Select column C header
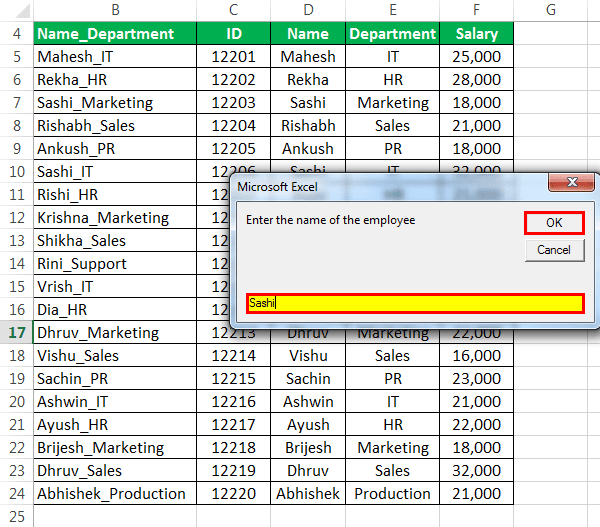This screenshot has width=600, height=527. coord(233,10)
